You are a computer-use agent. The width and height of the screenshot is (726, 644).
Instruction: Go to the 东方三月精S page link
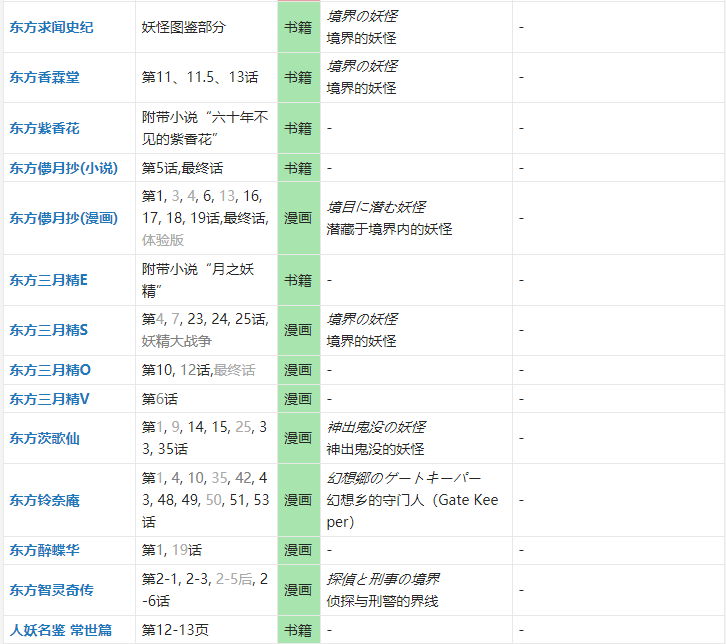[48, 330]
